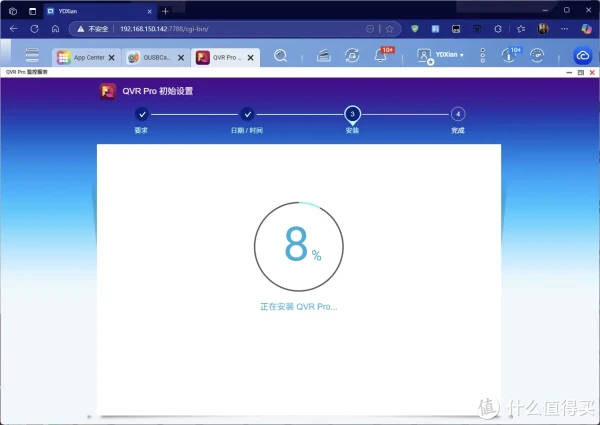Close the App Center tab
The image size is (600, 425).
(111, 58)
